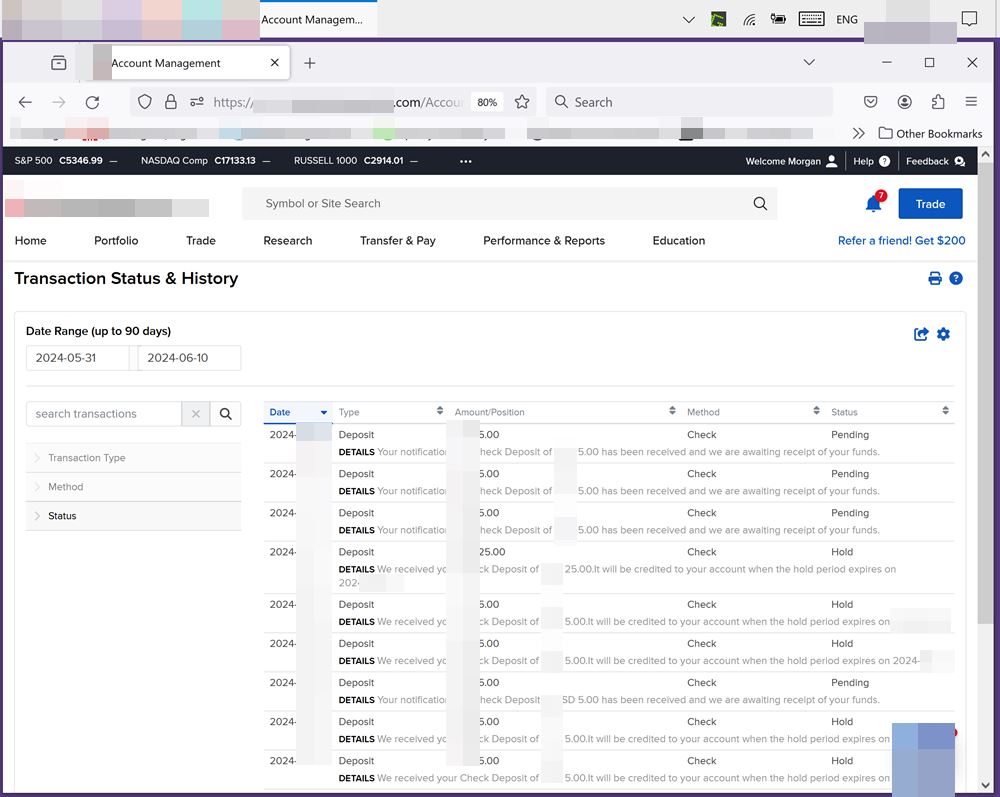This screenshot has width=1000, height=797.
Task: Open the Transfer & Pay menu
Action: coord(397,240)
